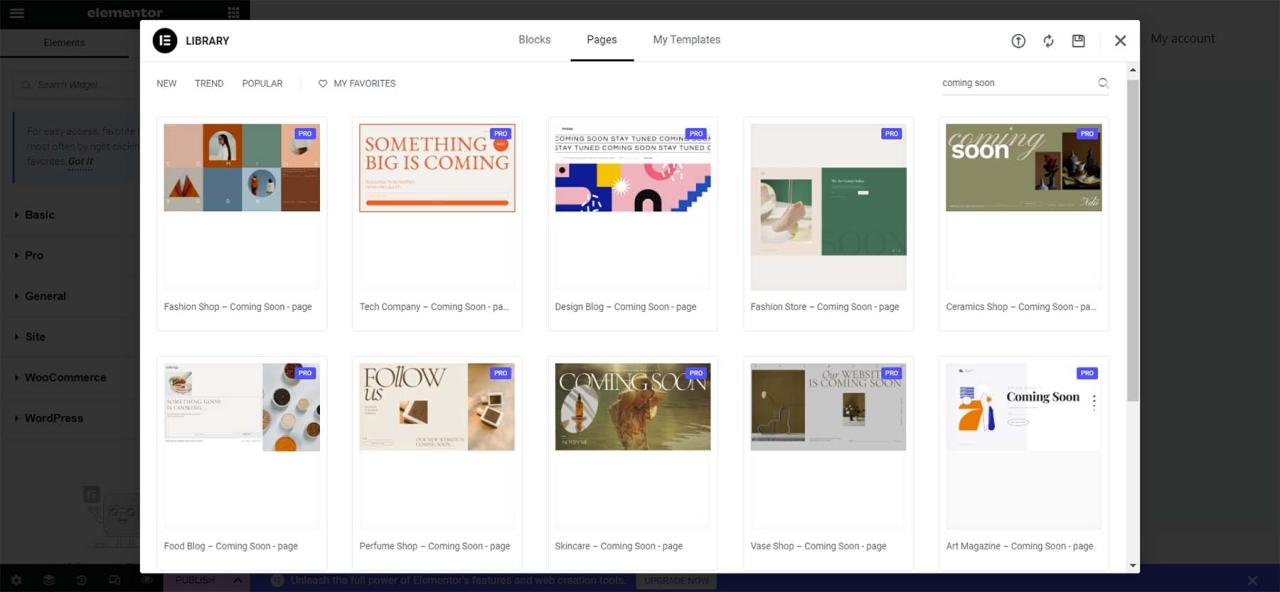Toggle the My Favorites heart filter
Image resolution: width=1280 pixels, height=592 pixels.
coord(357,84)
